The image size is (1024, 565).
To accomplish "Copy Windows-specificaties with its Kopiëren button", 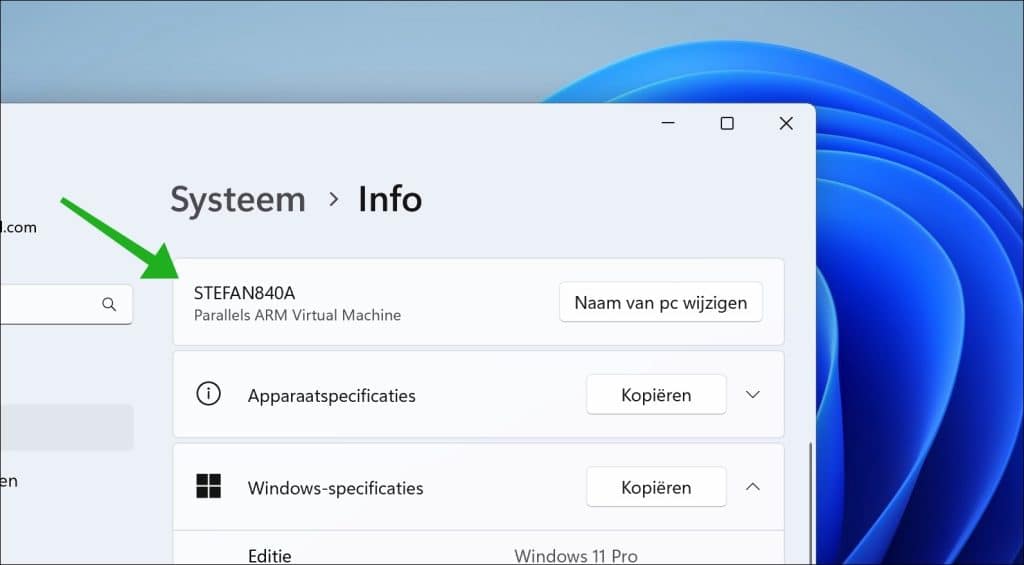I will 656,487.
